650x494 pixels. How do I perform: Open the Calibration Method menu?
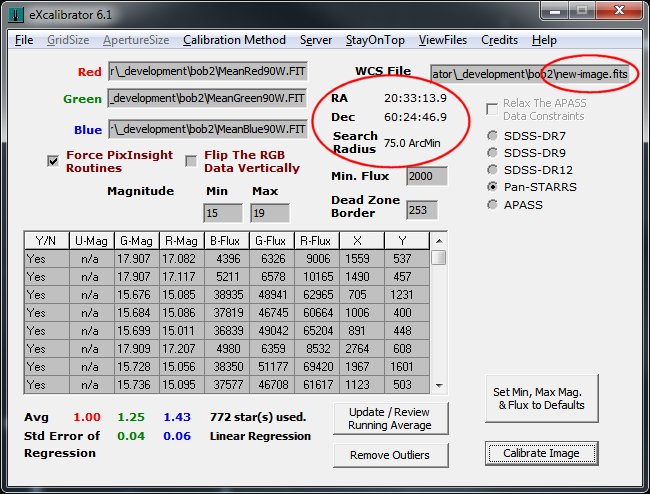(234, 40)
